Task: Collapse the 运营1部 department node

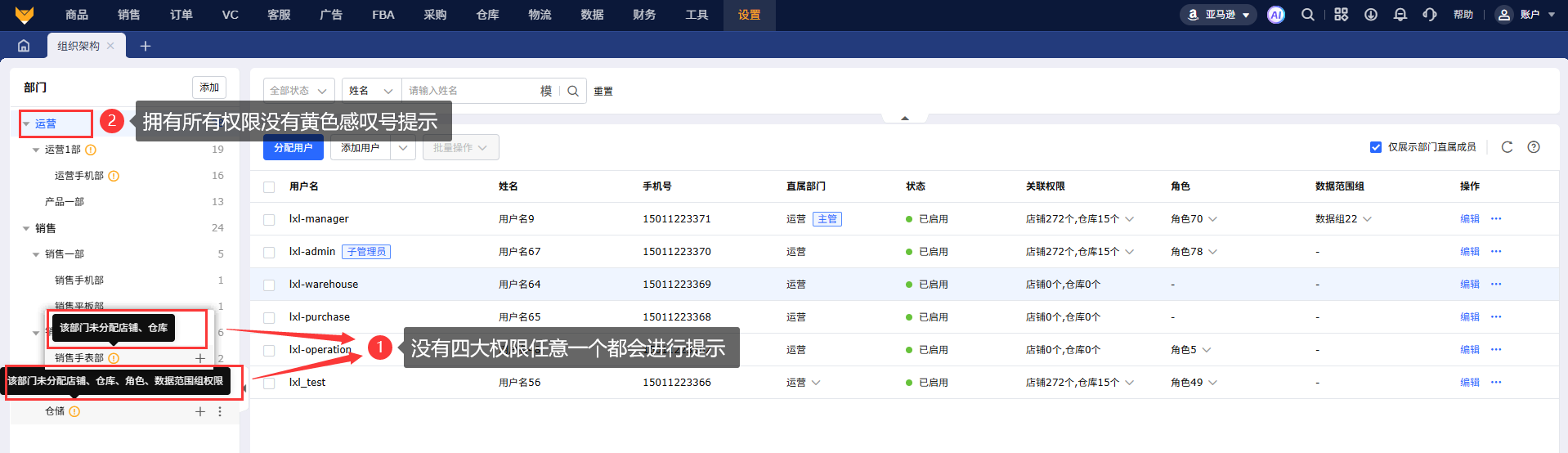Action: pyautogui.click(x=36, y=150)
